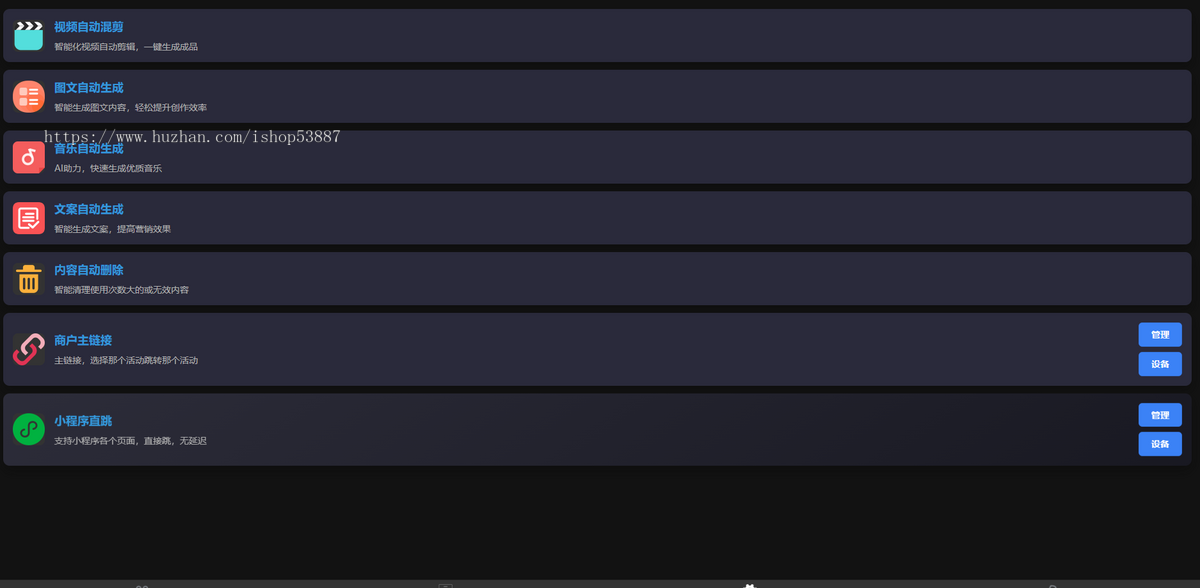Click the 智能清理使用次数大的或无效内容 description text

[x=121, y=290]
